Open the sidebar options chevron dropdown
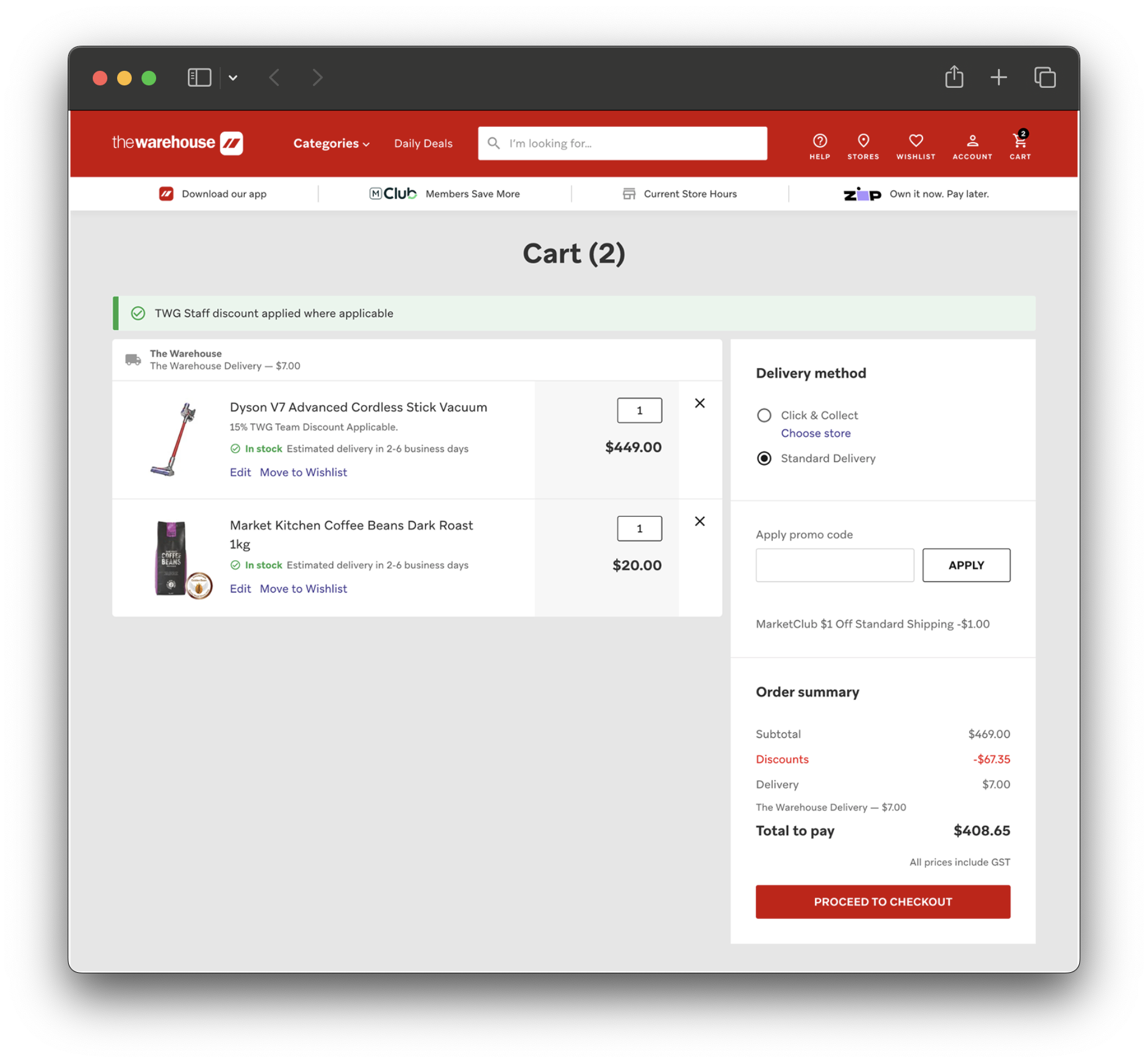 click(x=233, y=78)
